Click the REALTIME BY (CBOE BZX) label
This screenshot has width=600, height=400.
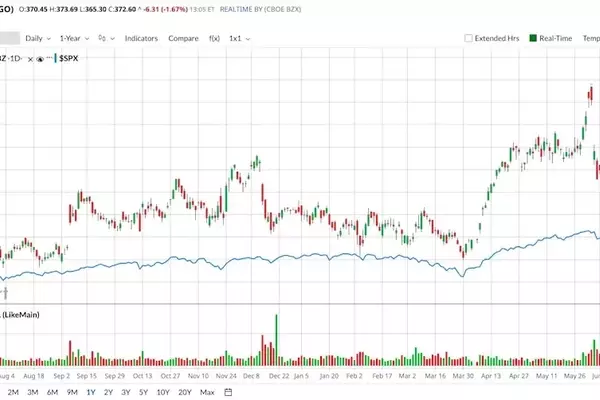tap(260, 9)
